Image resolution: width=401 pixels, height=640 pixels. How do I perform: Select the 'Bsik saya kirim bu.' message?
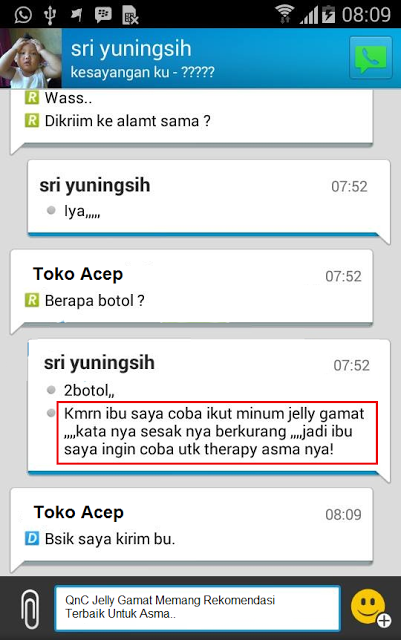(x=110, y=539)
